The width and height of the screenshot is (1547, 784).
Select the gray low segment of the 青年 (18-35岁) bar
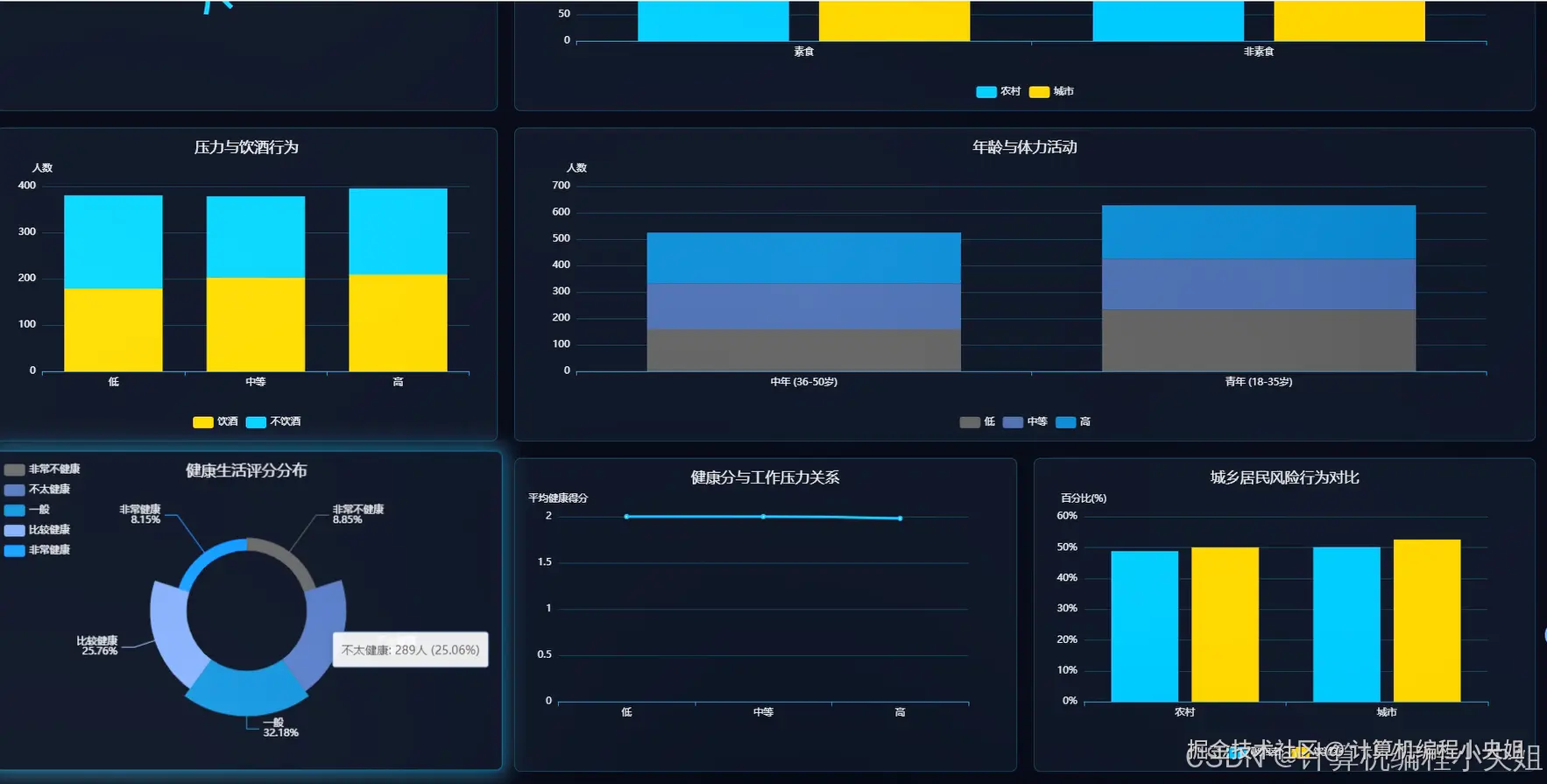1259,340
